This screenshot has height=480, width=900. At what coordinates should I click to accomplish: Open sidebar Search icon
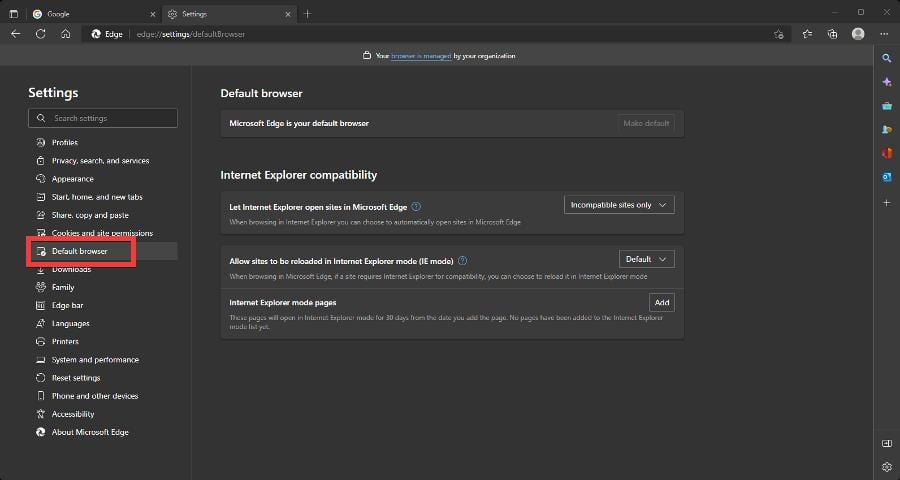coord(887,58)
